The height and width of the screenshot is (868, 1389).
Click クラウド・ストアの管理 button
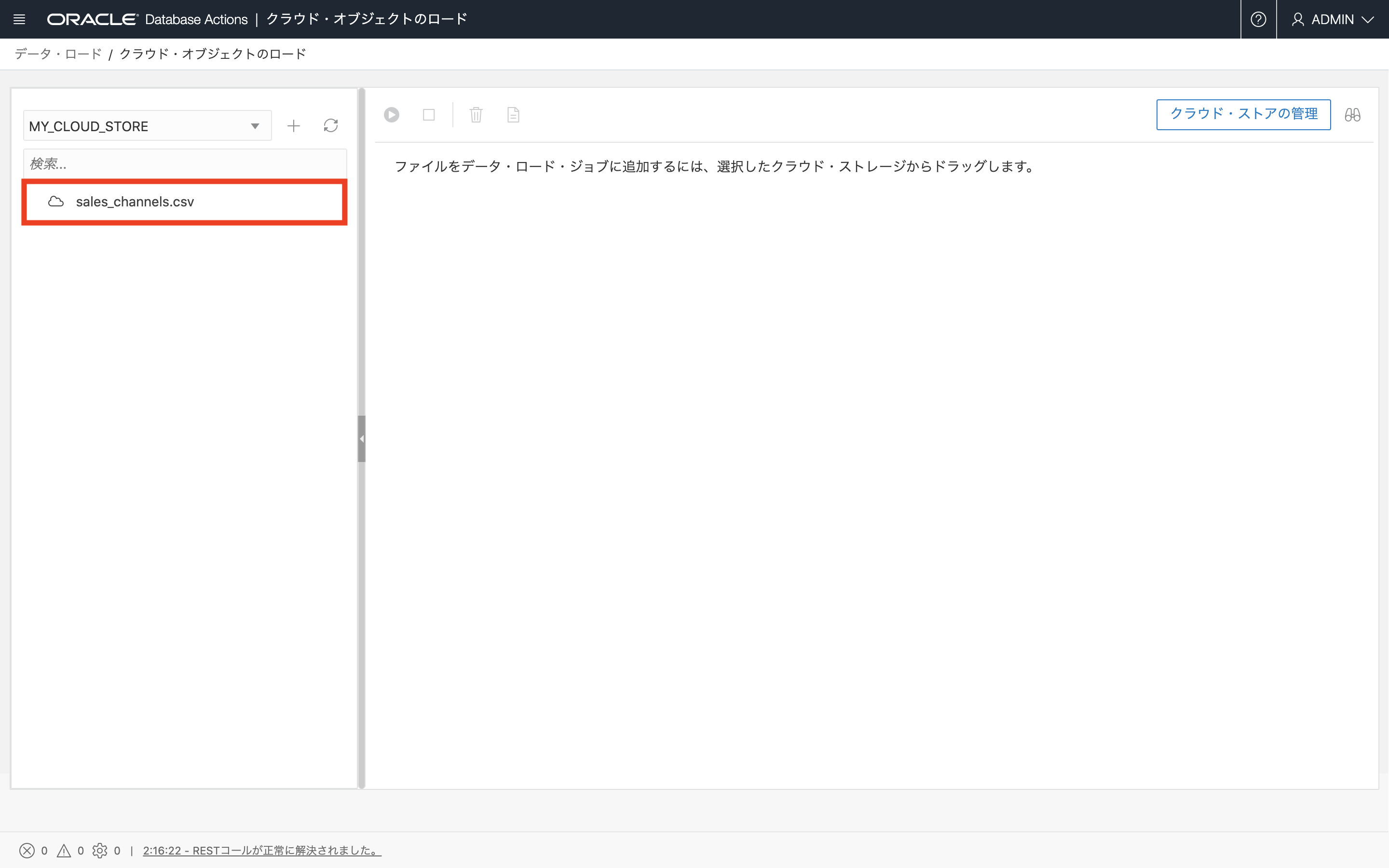[x=1243, y=114]
